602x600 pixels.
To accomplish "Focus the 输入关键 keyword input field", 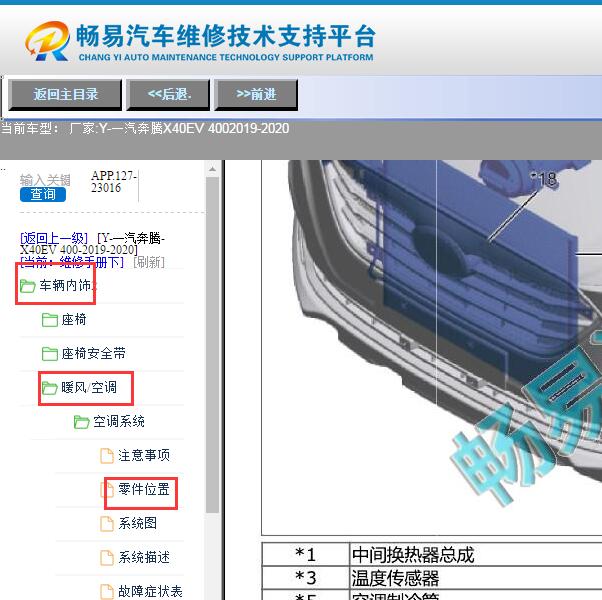I will 45,180.
